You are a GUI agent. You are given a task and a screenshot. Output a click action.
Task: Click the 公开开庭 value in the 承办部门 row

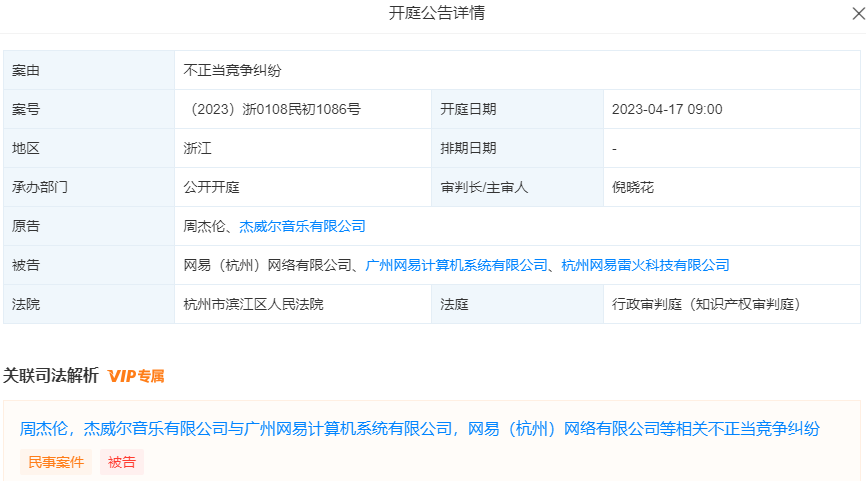(x=211, y=187)
